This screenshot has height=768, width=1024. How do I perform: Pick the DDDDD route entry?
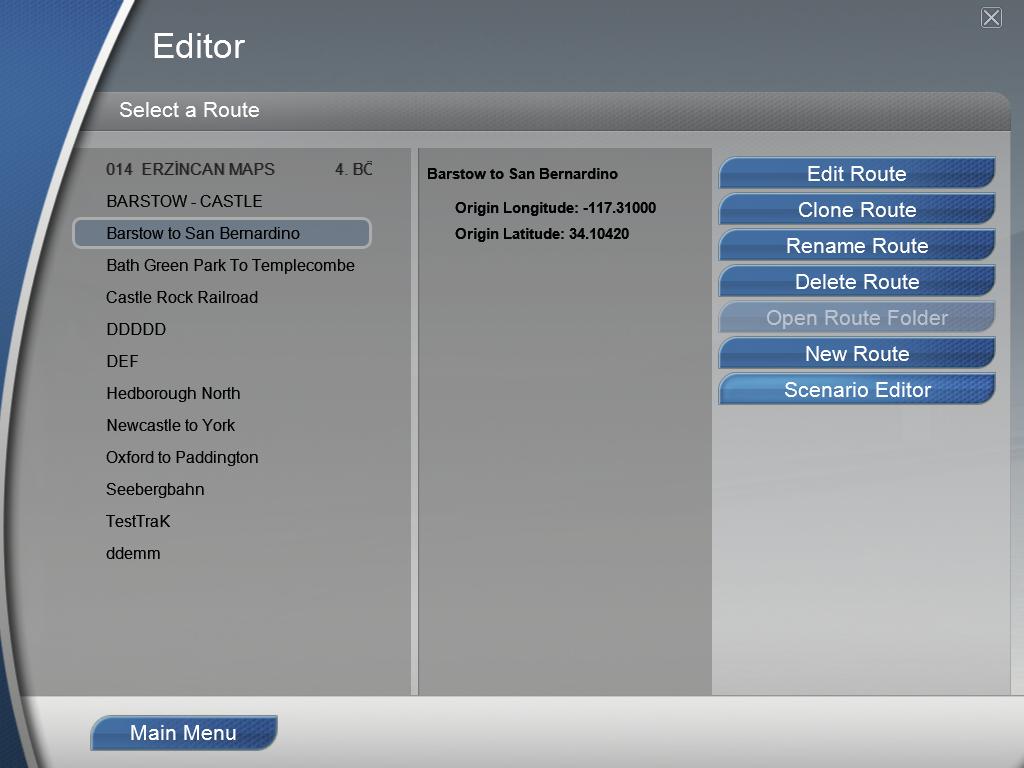click(222, 329)
